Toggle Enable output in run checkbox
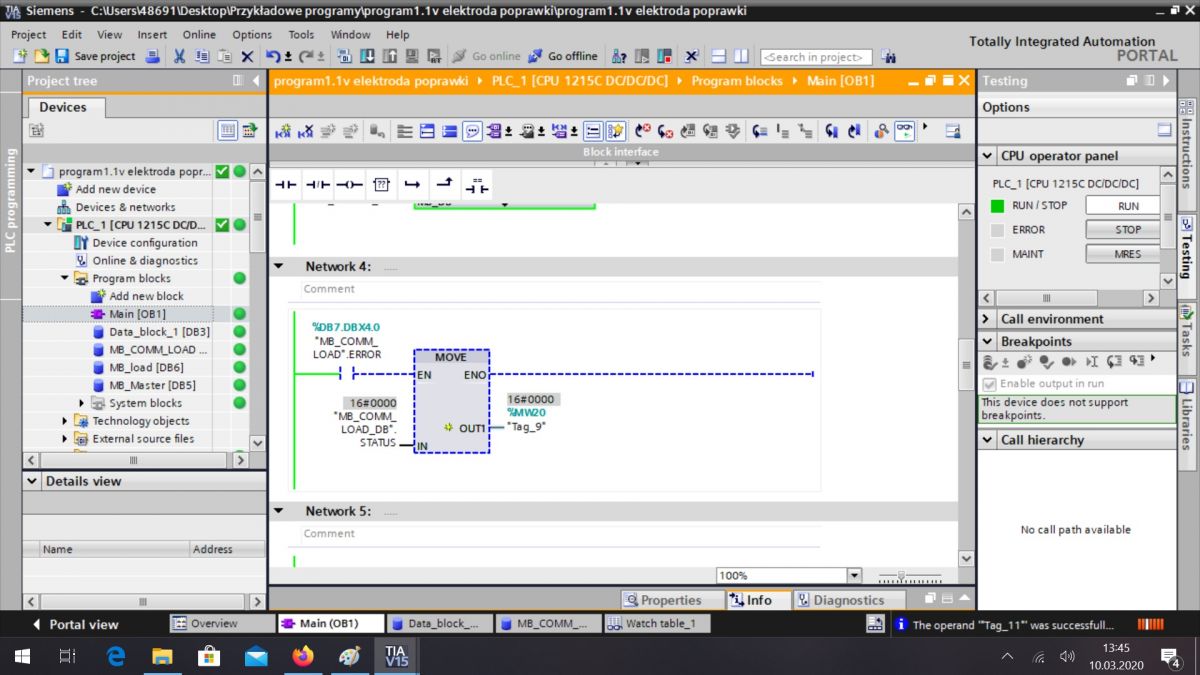The image size is (1200, 675). tap(990, 384)
